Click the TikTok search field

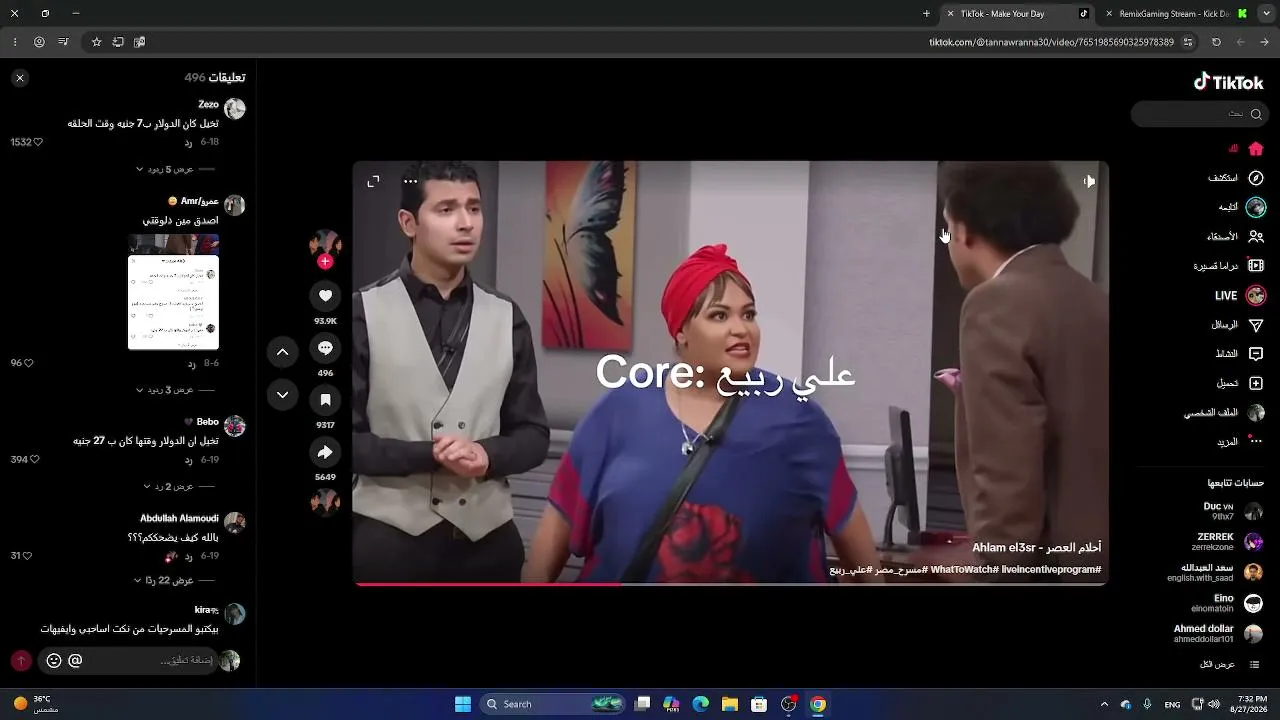pyautogui.click(x=1198, y=114)
